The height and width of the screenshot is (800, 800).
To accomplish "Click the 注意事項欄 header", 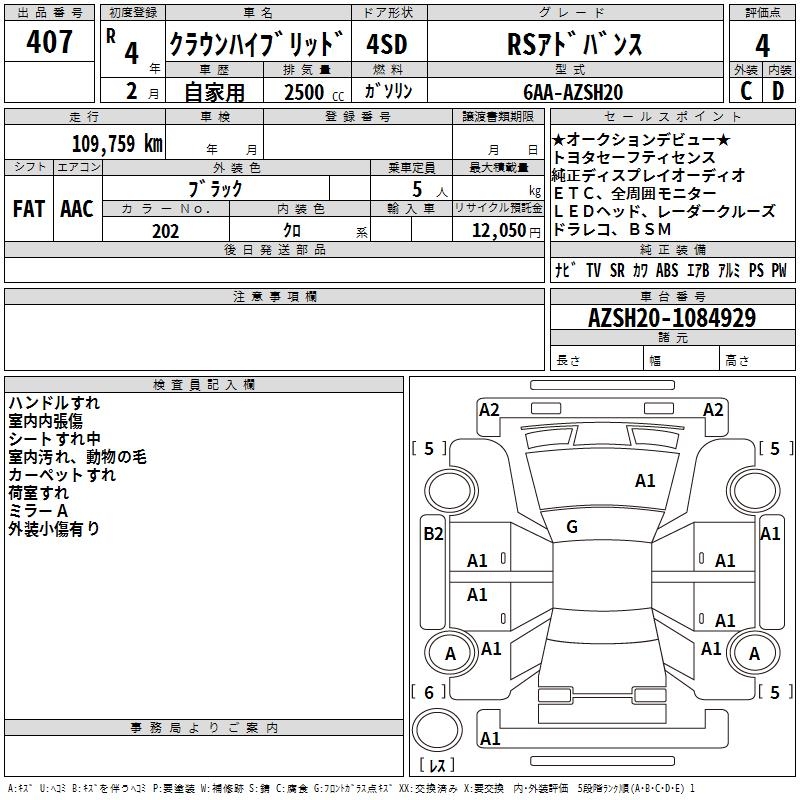I will pos(274,296).
